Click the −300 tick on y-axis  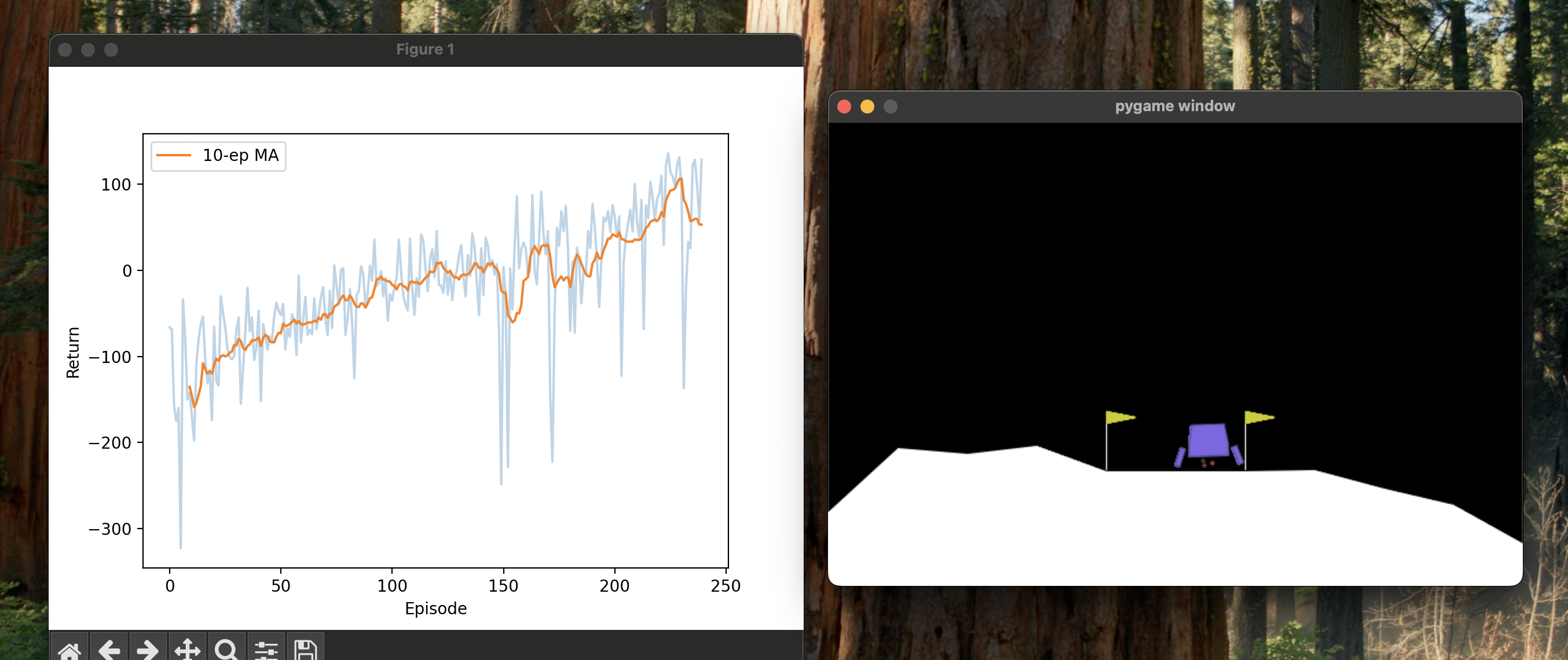pyautogui.click(x=109, y=529)
